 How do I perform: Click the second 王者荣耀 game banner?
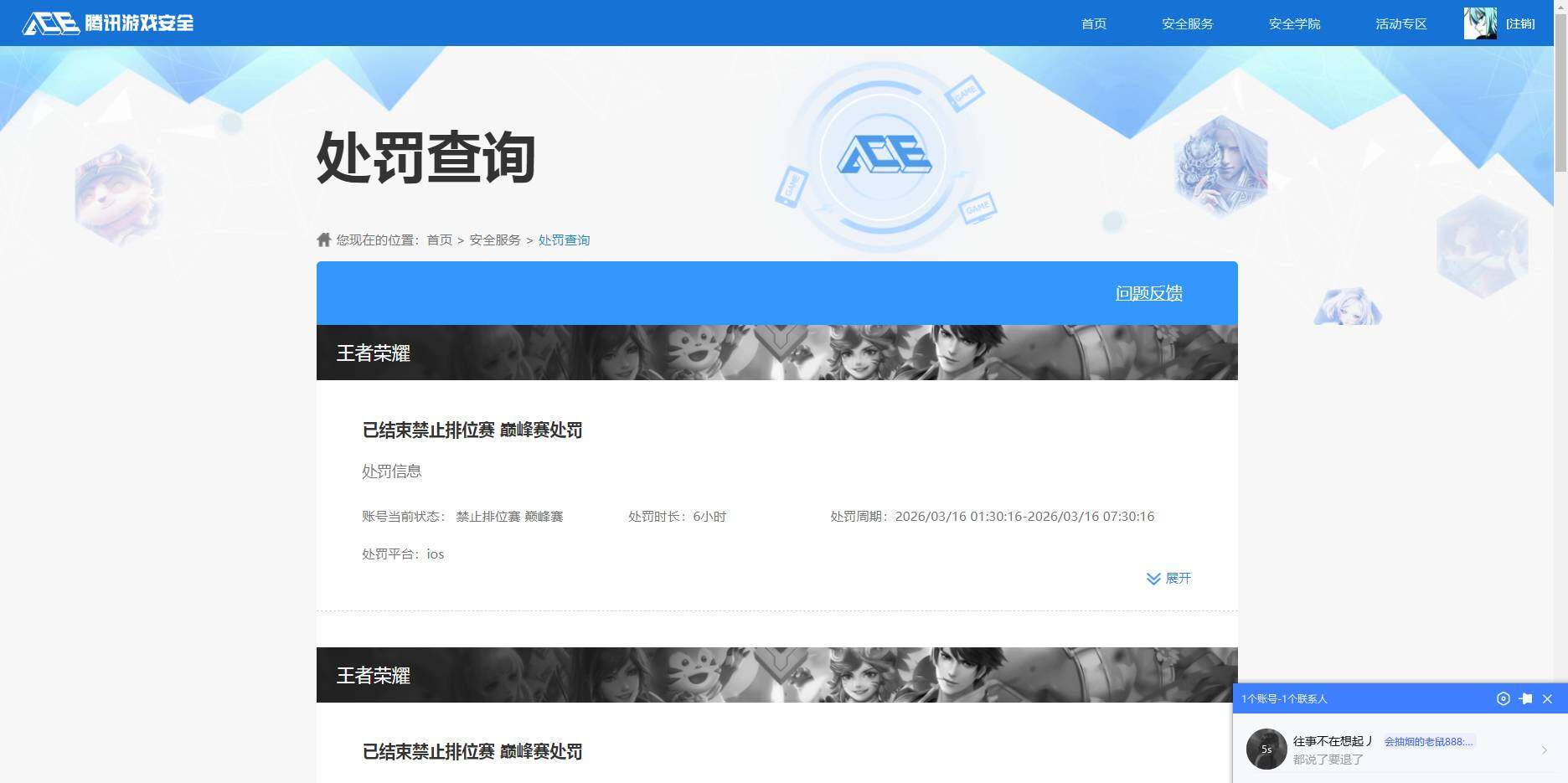[777, 675]
